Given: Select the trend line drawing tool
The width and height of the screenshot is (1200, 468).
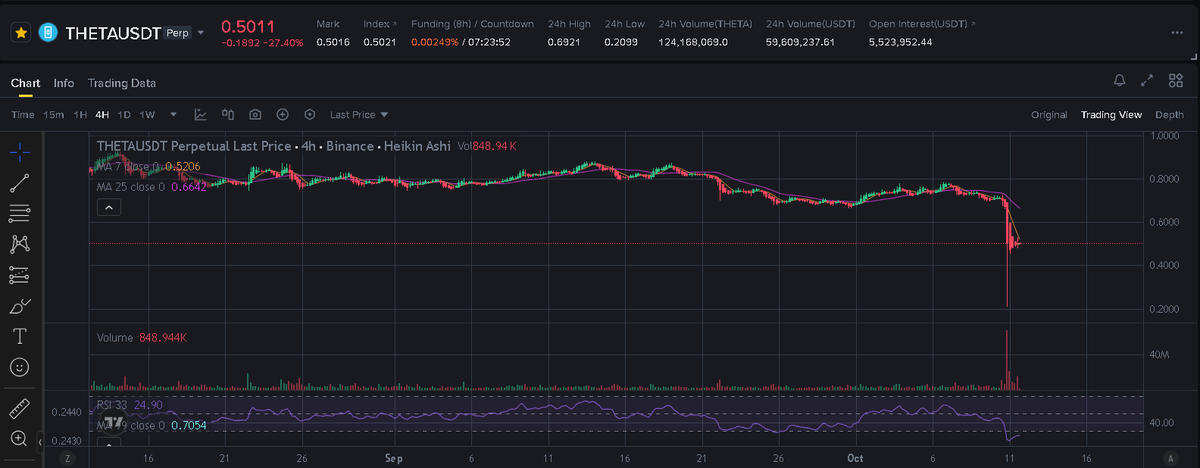Looking at the screenshot, I should (19, 182).
